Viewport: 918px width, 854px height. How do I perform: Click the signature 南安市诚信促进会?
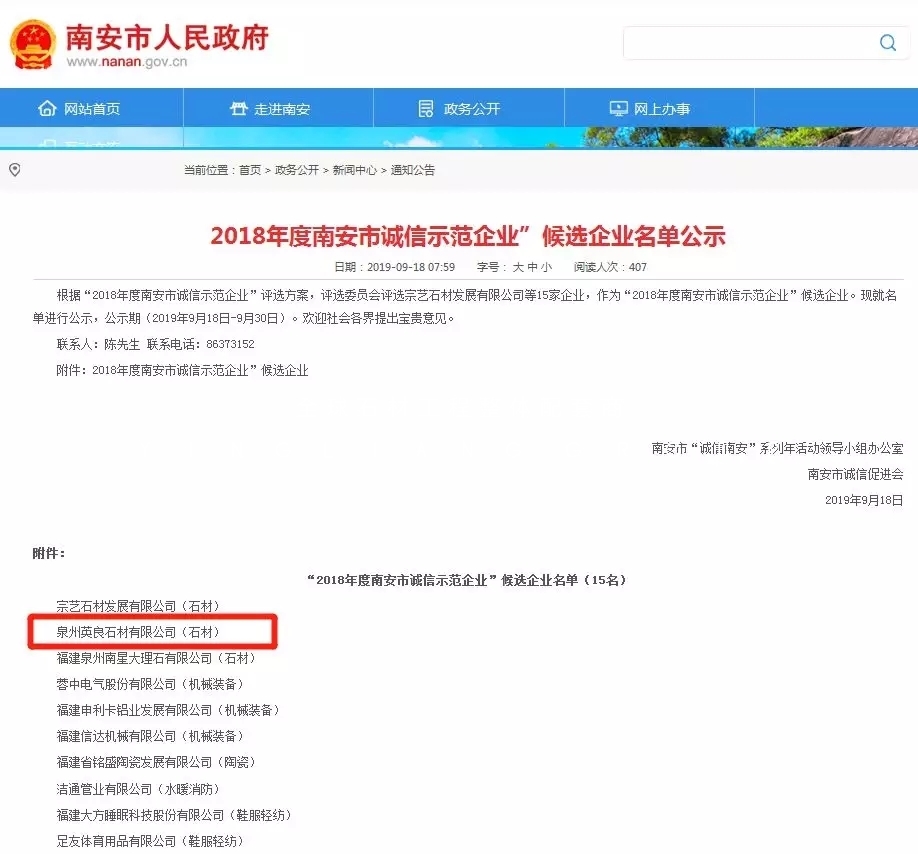point(855,474)
